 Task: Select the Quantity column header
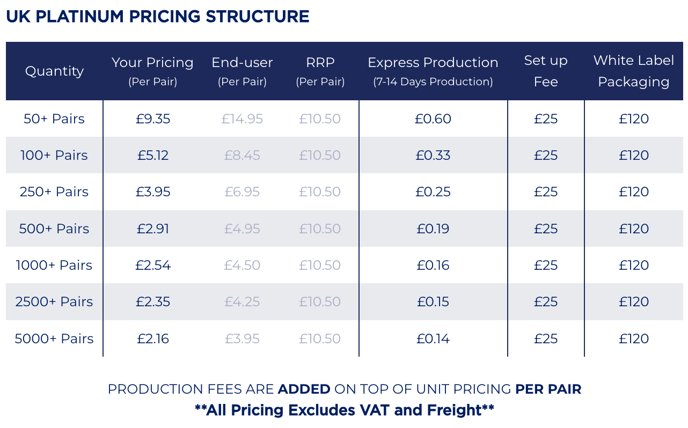[54, 71]
